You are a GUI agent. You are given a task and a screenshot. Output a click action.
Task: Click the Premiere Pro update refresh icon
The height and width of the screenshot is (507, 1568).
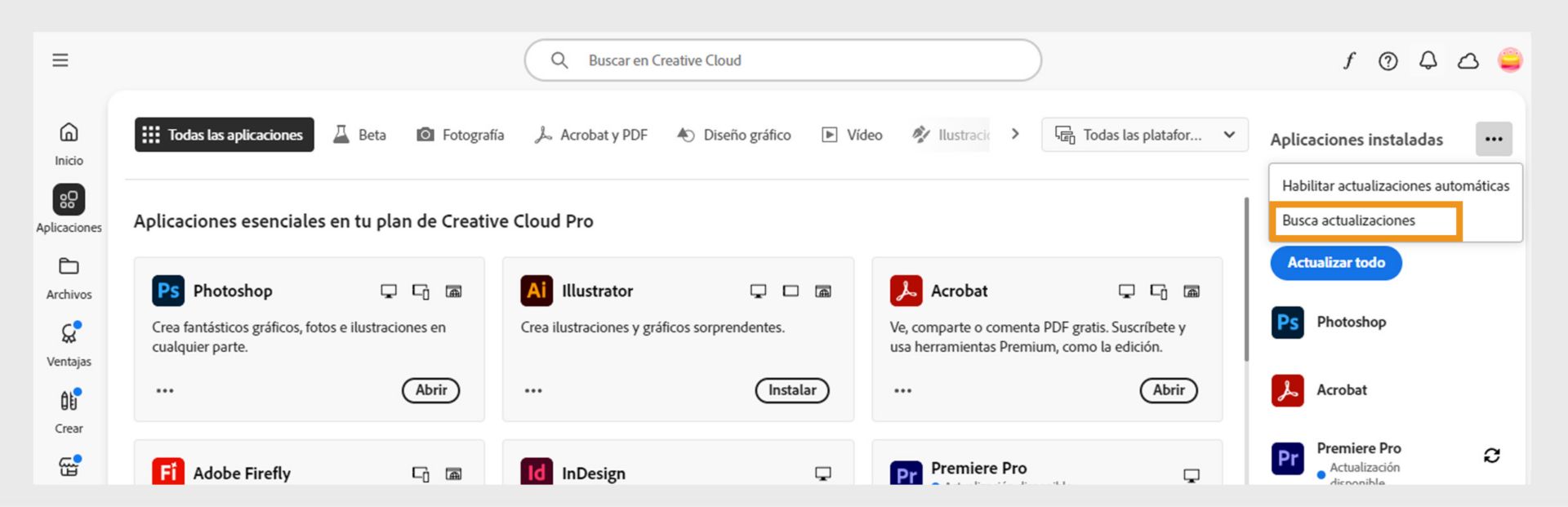point(1491,456)
